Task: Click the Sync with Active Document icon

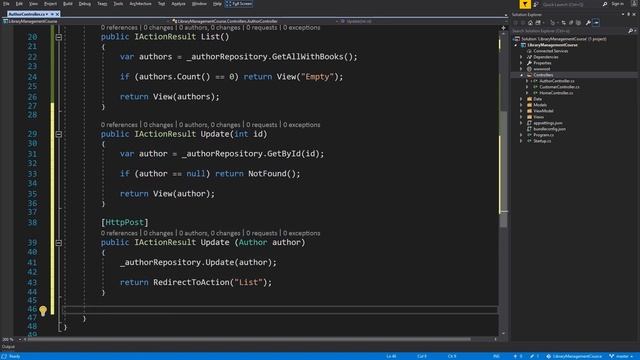Action: (x=564, y=22)
